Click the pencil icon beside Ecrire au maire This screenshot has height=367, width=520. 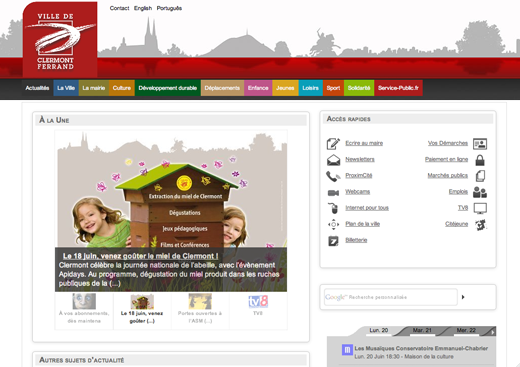coord(333,144)
